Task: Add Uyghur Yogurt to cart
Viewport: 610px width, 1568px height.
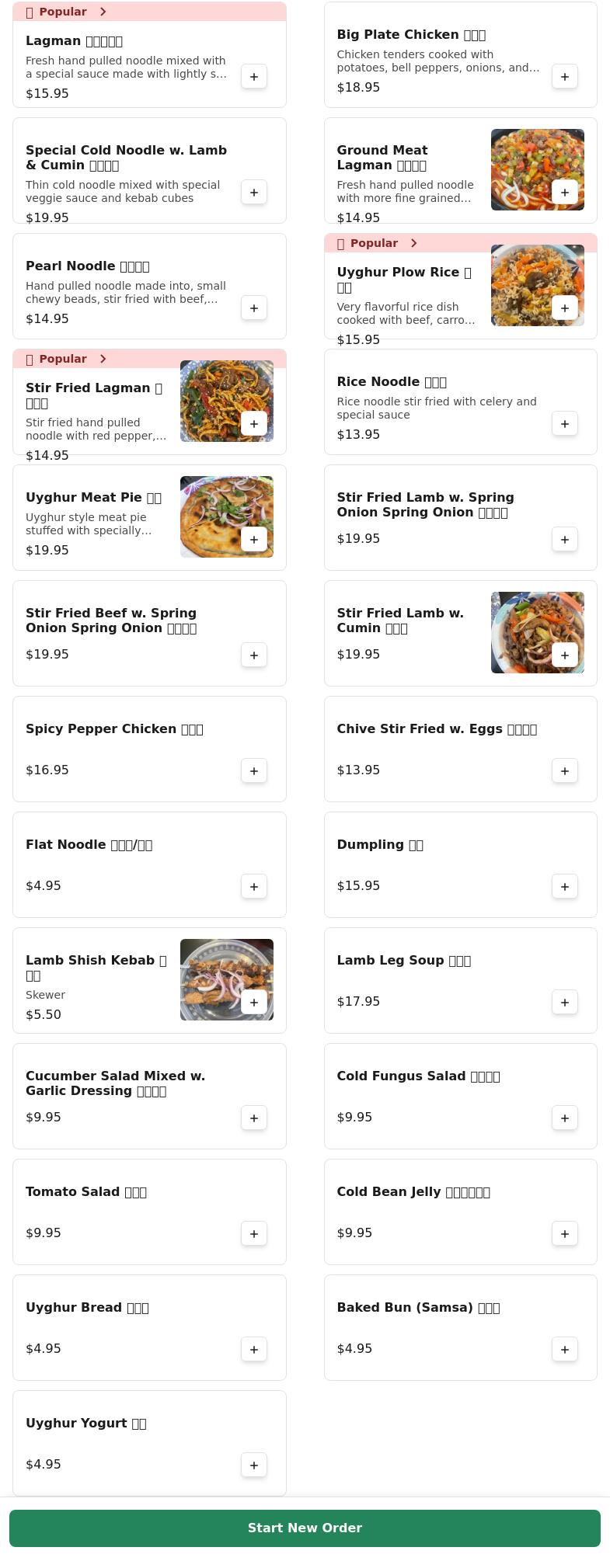Action: (x=254, y=1465)
